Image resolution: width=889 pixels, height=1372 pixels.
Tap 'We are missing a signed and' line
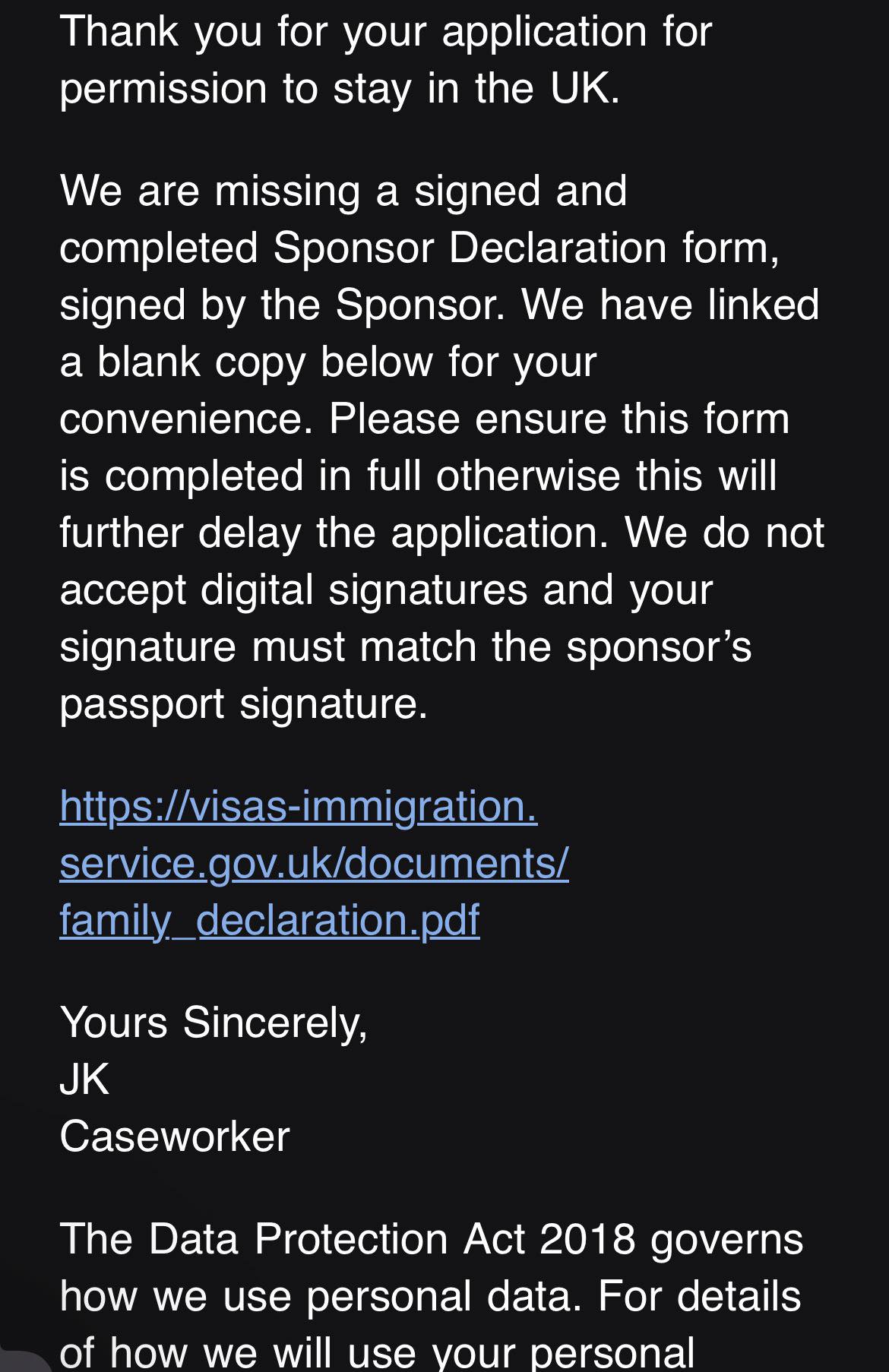(343, 191)
